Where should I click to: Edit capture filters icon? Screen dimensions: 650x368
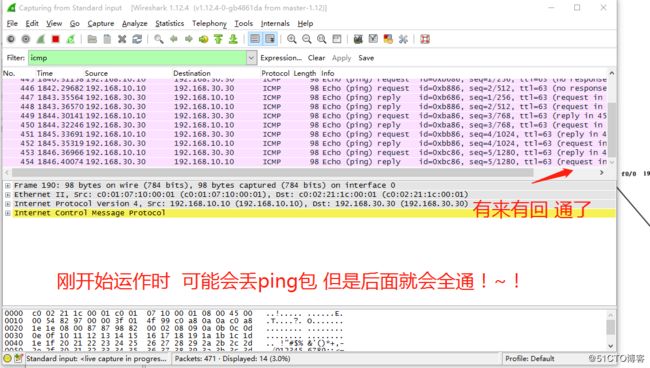click(x=358, y=39)
